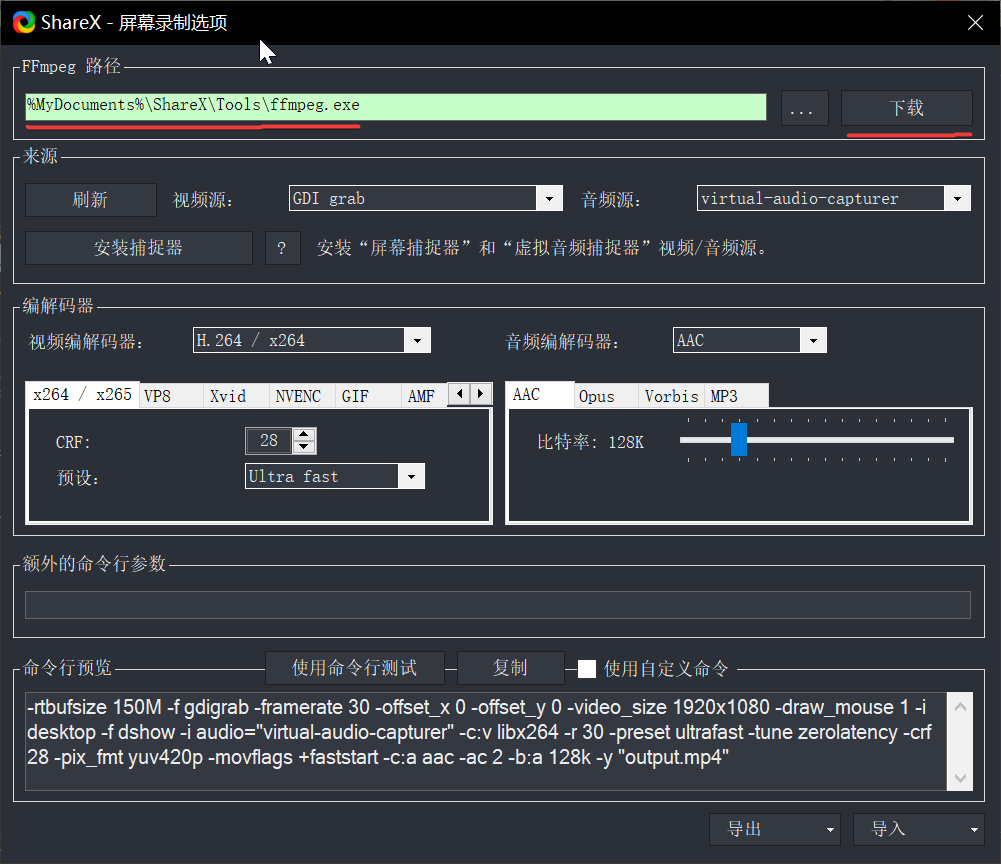Click the 刷新 refresh button
This screenshot has width=1001, height=864.
91,200
